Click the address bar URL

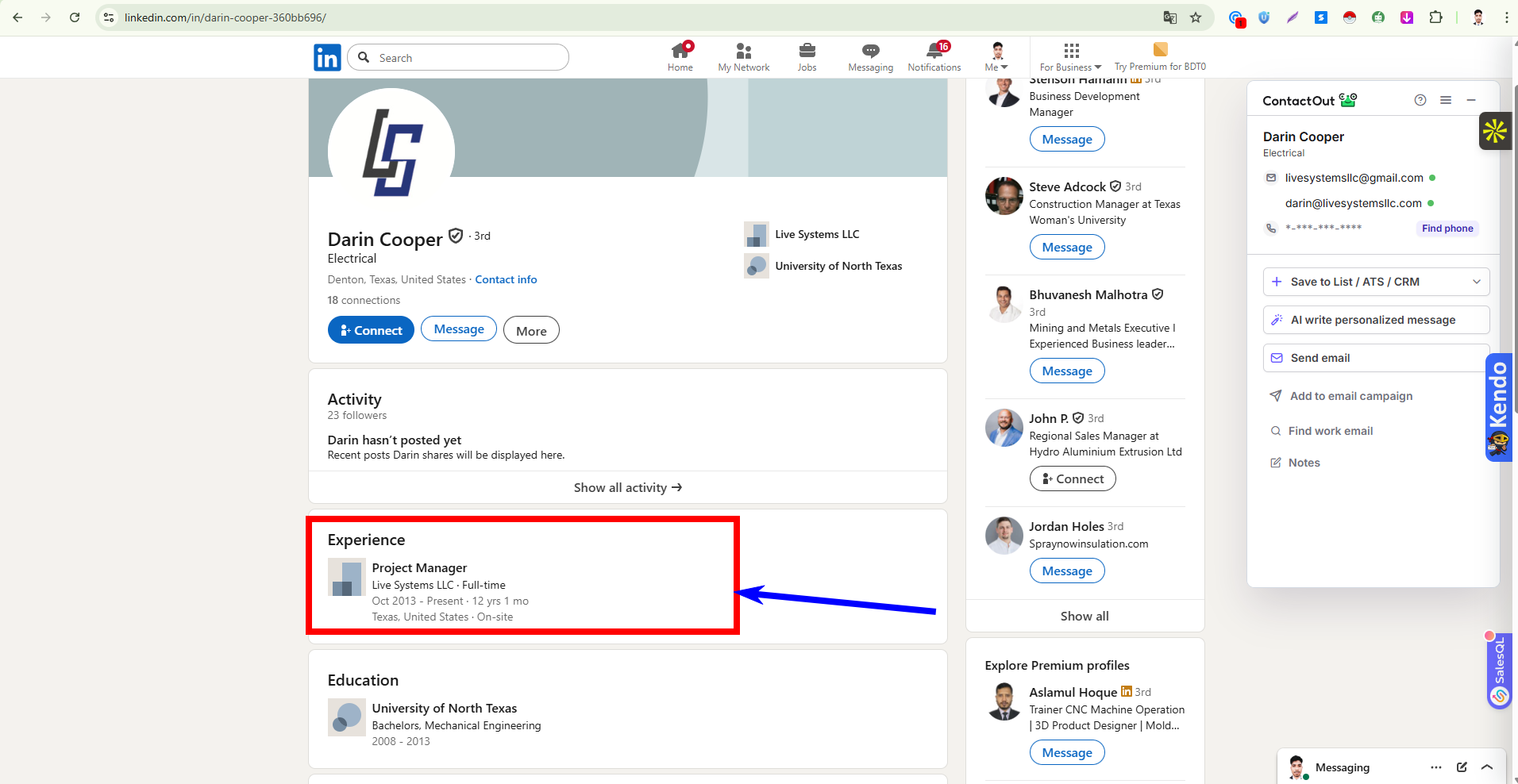pyautogui.click(x=225, y=17)
